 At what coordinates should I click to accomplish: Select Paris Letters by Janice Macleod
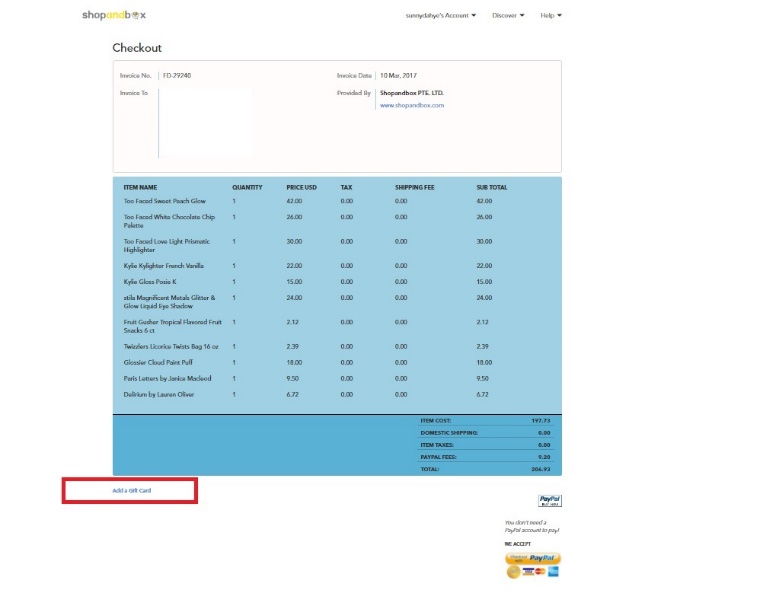pos(167,378)
